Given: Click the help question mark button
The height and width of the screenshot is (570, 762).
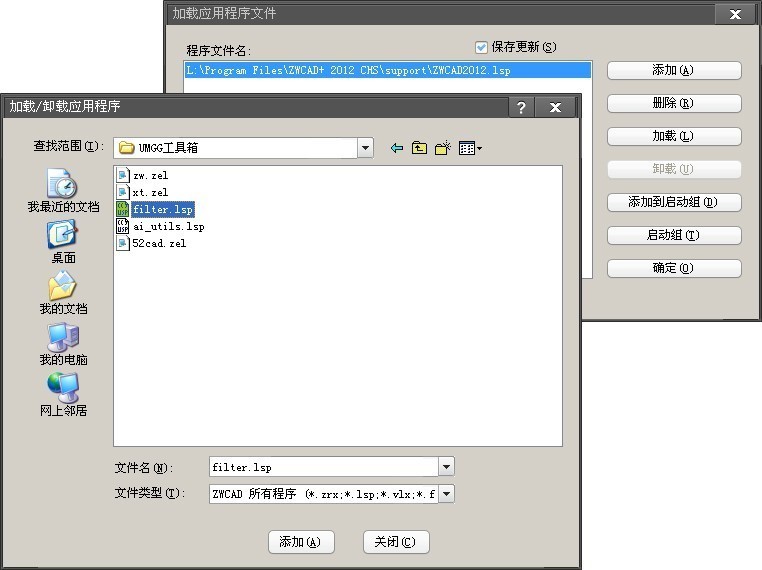Looking at the screenshot, I should tap(520, 107).
